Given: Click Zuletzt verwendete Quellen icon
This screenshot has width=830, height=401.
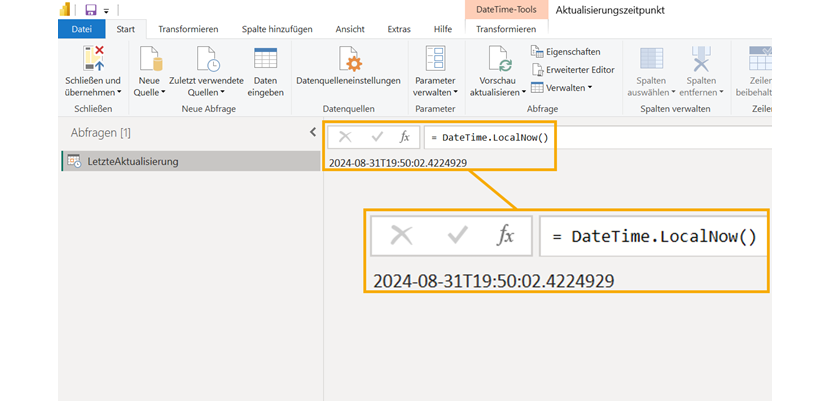Looking at the screenshot, I should 206,59.
